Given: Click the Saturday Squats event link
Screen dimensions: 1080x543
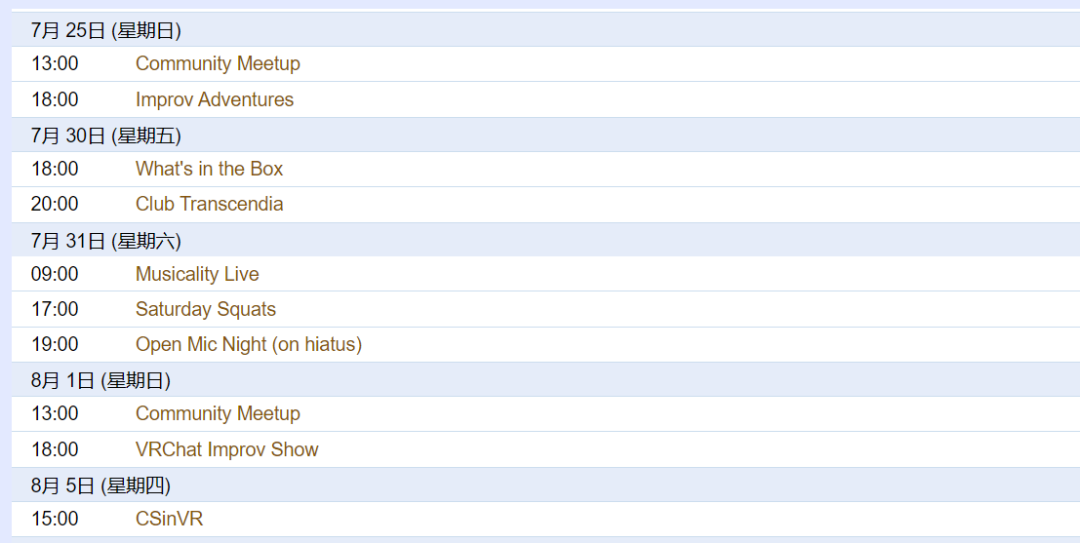Looking at the screenshot, I should click(x=205, y=310).
